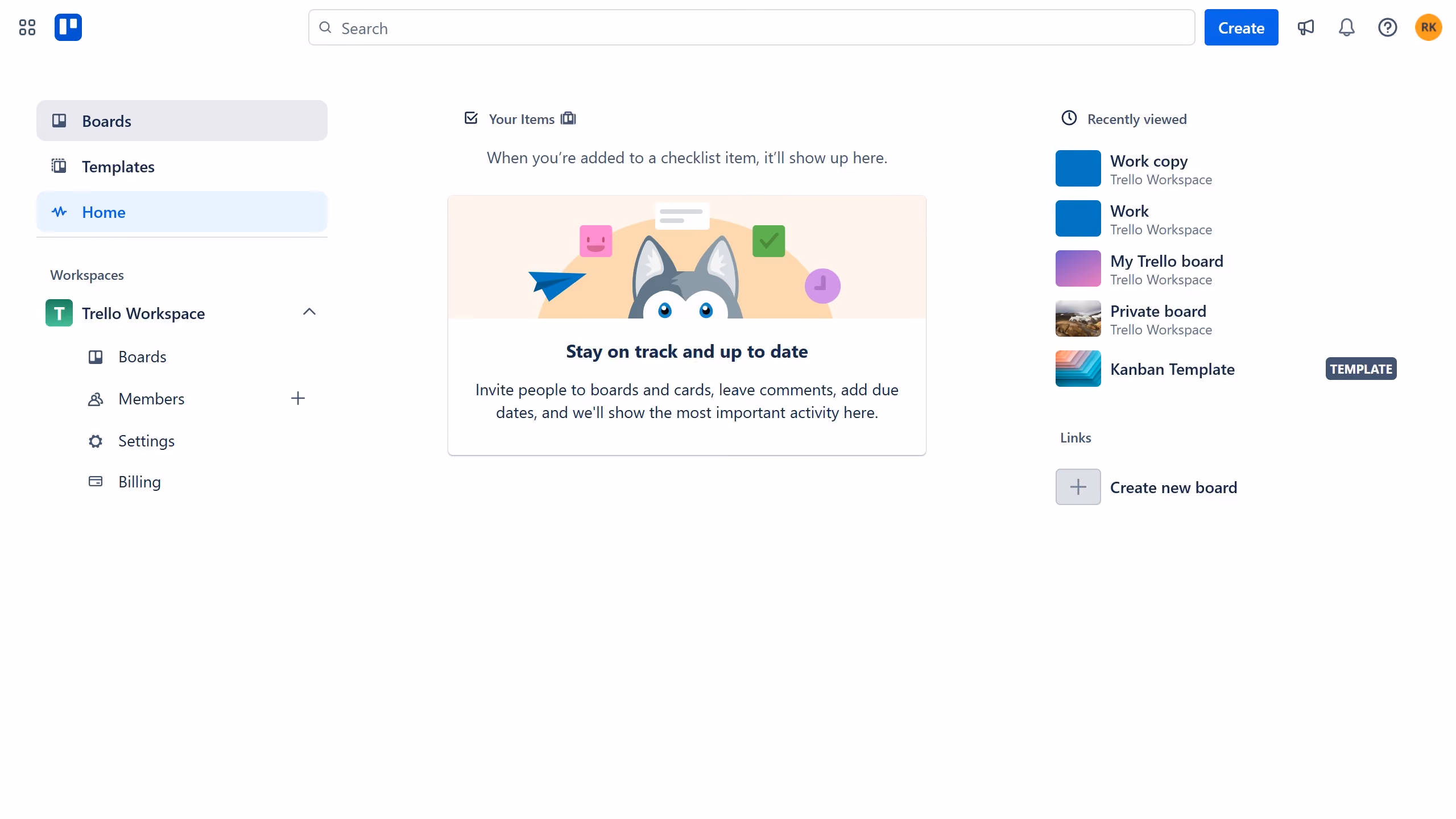Viewport: 1456px width, 819px height.
Task: Open the announcements megaphone icon
Action: 1306,27
